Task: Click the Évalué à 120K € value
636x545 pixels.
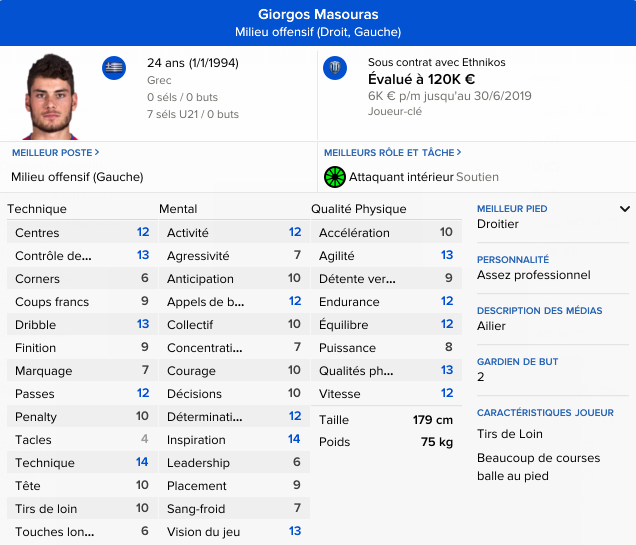Action: tap(421, 79)
